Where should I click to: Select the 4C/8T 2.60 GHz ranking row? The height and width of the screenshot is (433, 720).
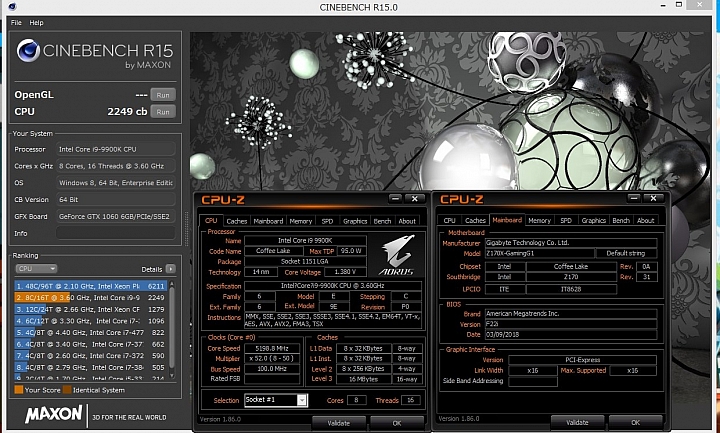click(90, 355)
